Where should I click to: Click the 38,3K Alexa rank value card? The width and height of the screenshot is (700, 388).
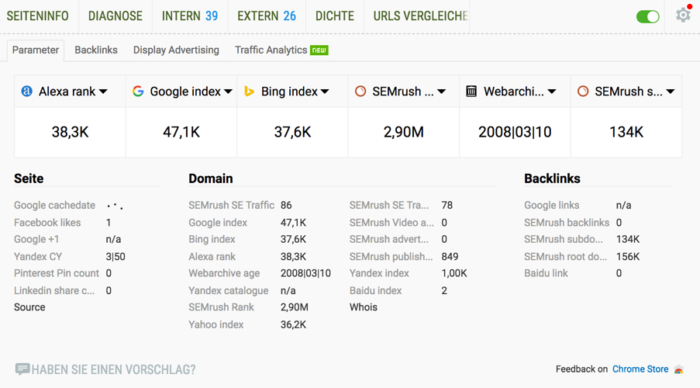click(x=70, y=132)
